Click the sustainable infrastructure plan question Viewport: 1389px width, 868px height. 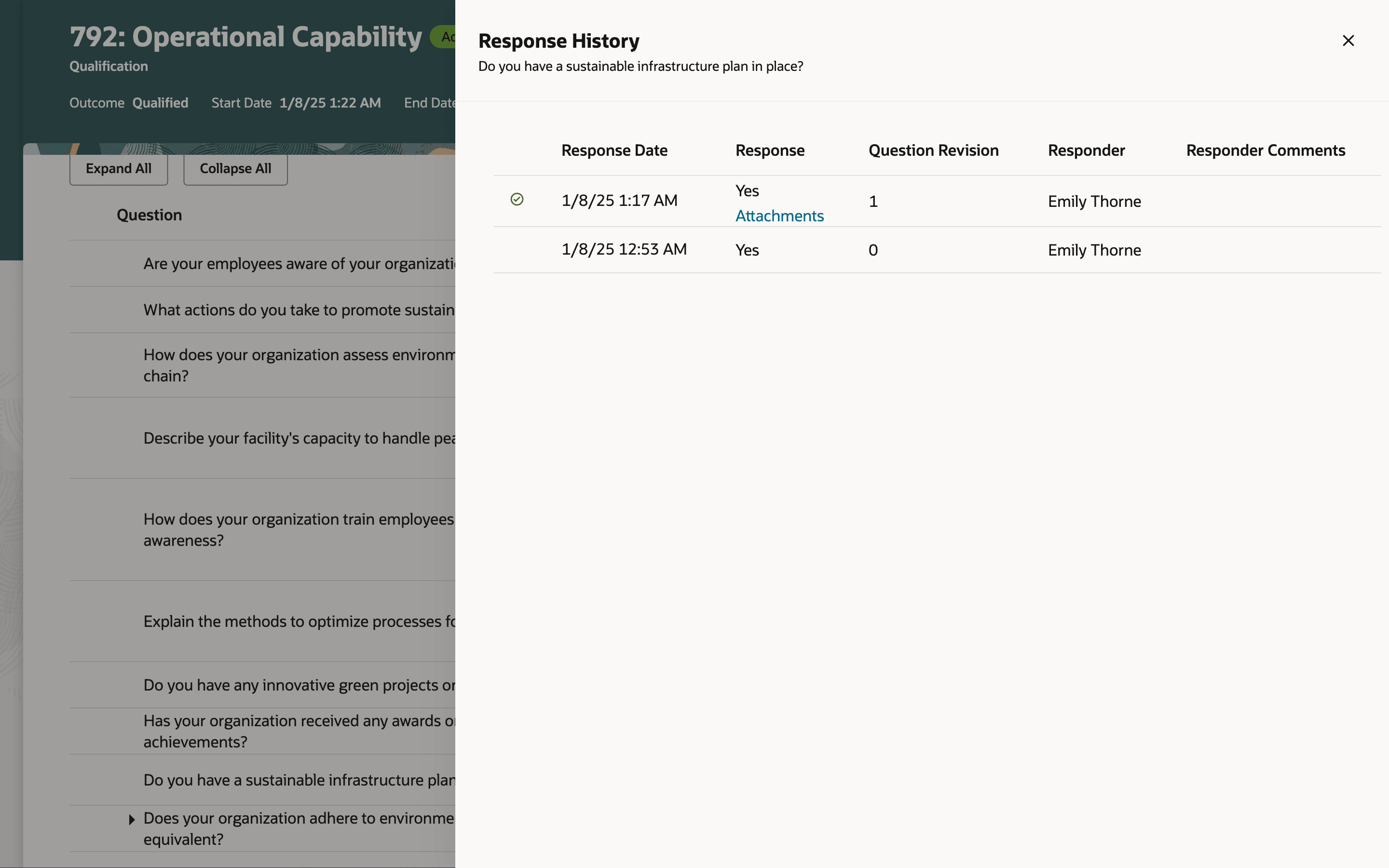click(x=299, y=780)
